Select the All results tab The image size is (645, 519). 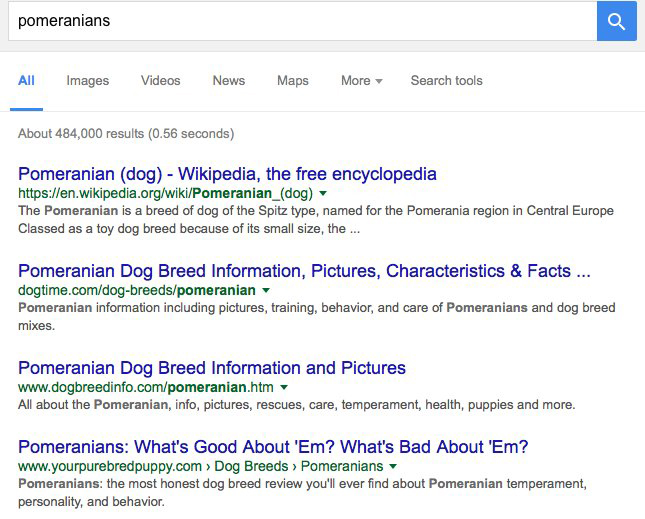tap(26, 81)
